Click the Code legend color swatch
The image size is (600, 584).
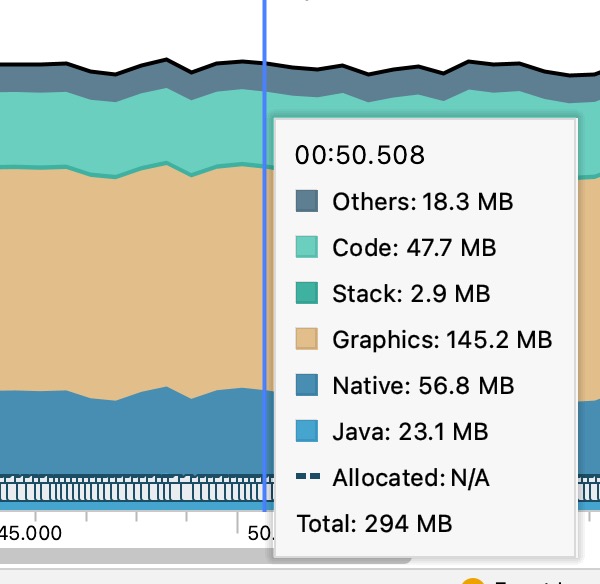(x=307, y=247)
